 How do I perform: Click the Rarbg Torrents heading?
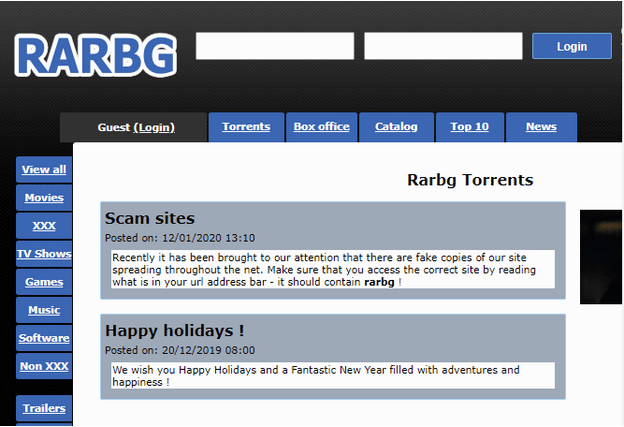pos(470,180)
